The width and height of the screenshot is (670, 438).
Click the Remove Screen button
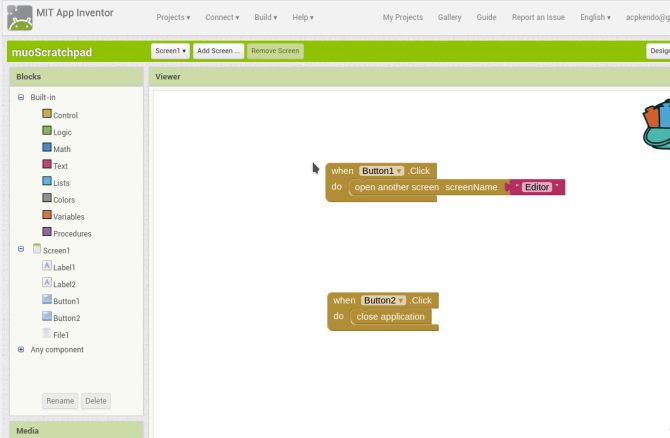[x=275, y=51]
